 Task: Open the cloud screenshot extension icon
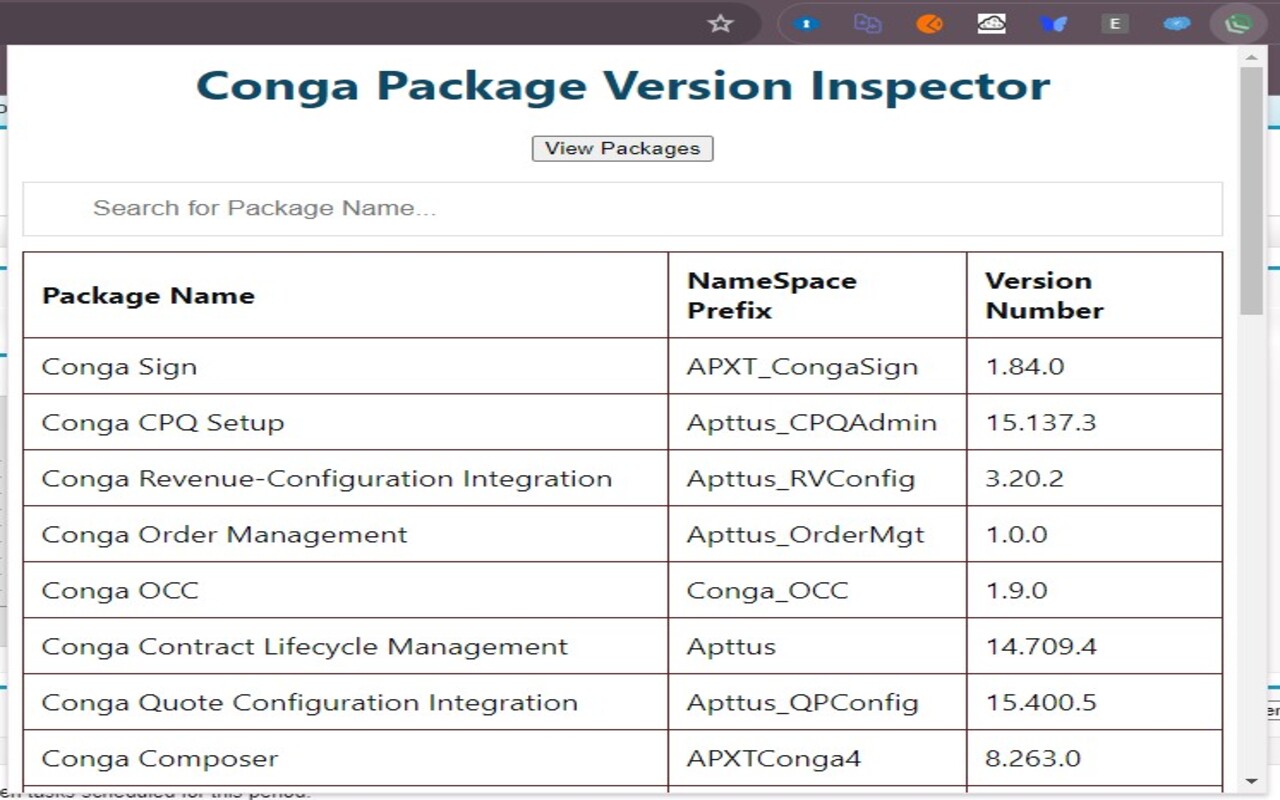click(991, 23)
